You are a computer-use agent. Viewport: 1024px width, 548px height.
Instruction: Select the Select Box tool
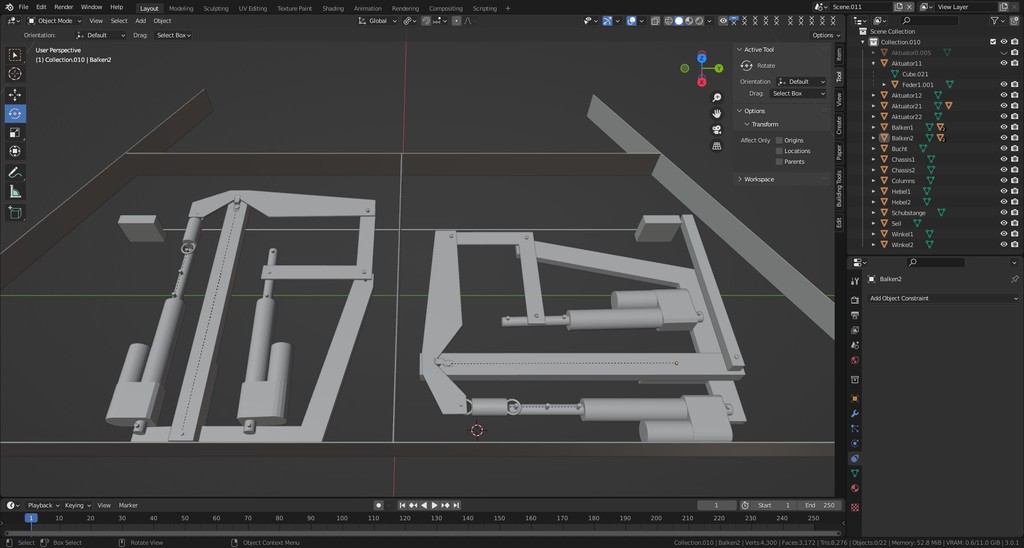coord(15,56)
